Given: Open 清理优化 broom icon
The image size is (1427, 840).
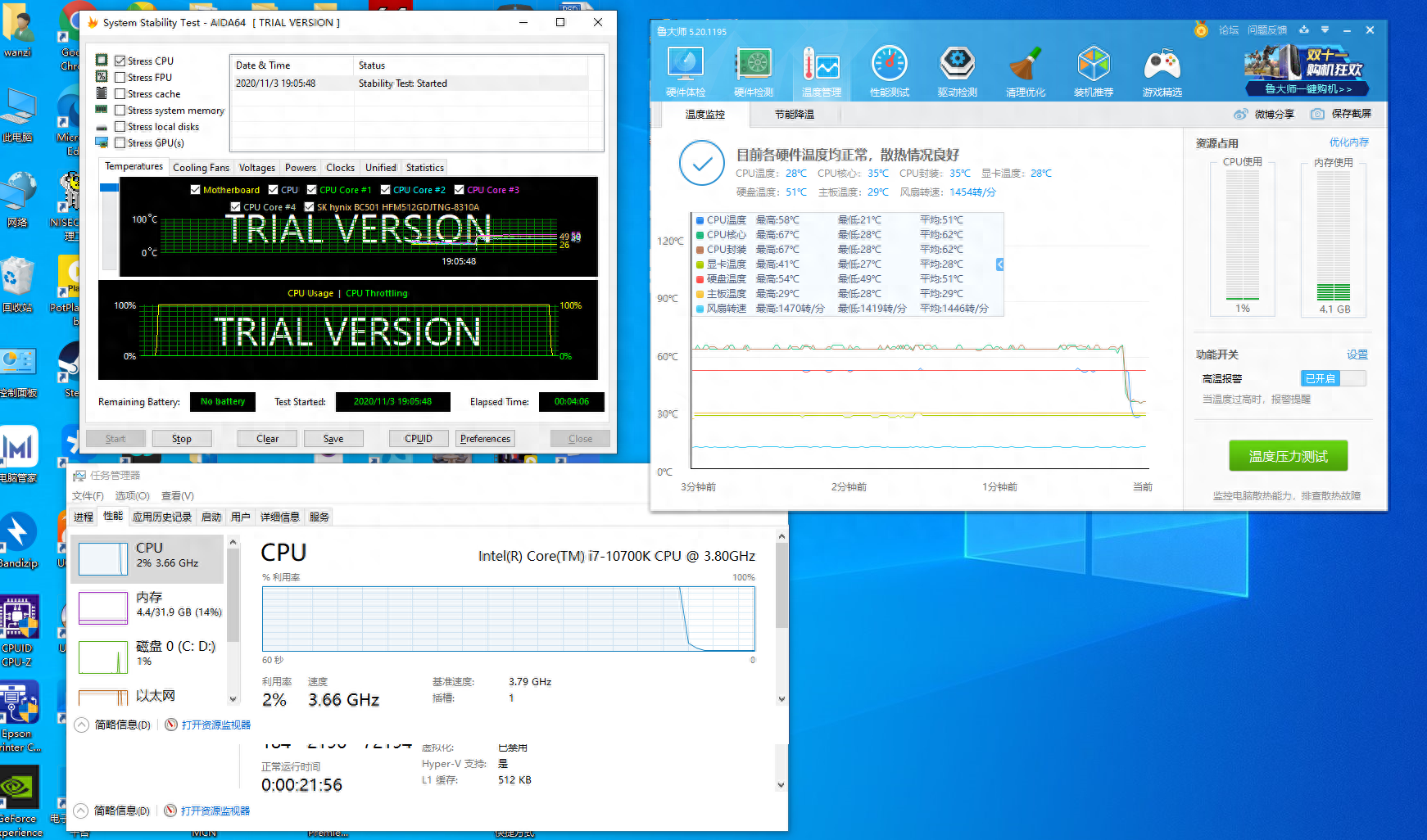Looking at the screenshot, I should (1026, 72).
